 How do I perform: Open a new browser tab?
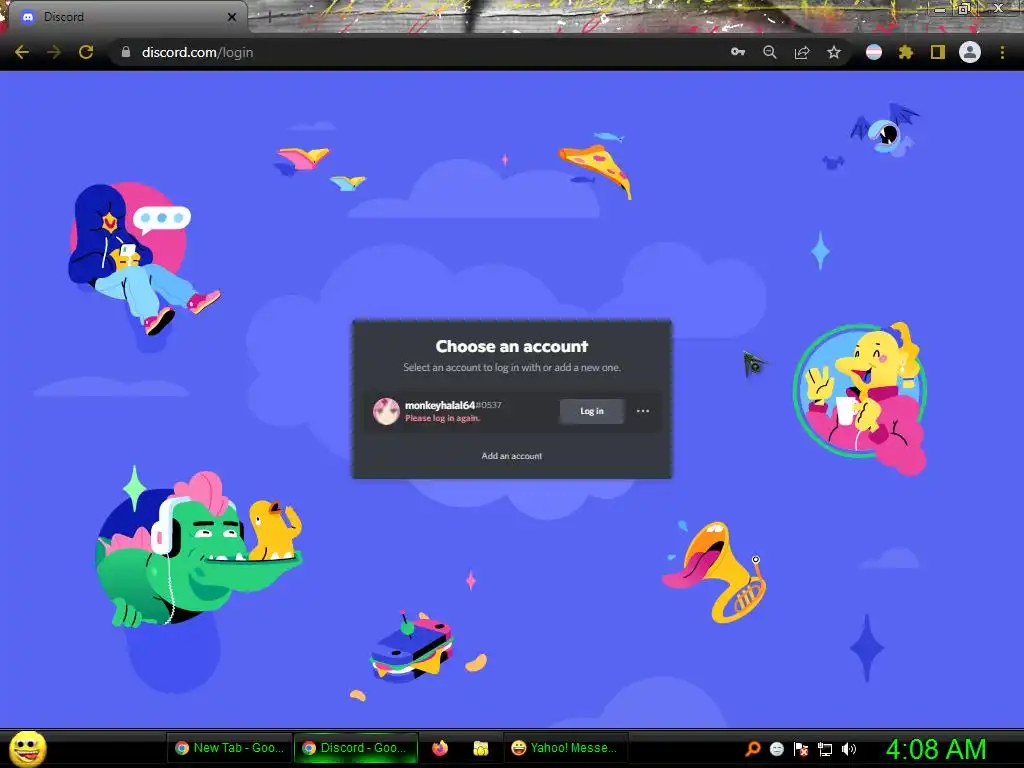(x=269, y=17)
